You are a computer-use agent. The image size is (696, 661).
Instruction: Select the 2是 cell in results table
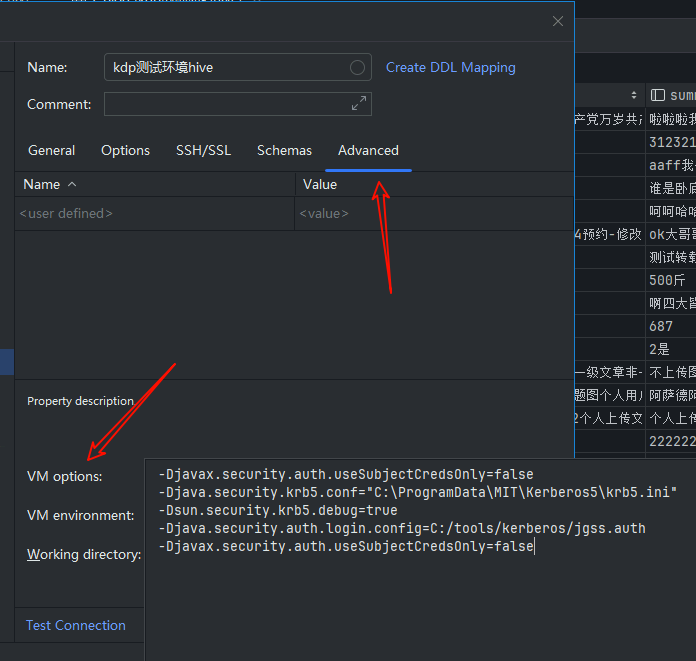(x=671, y=349)
